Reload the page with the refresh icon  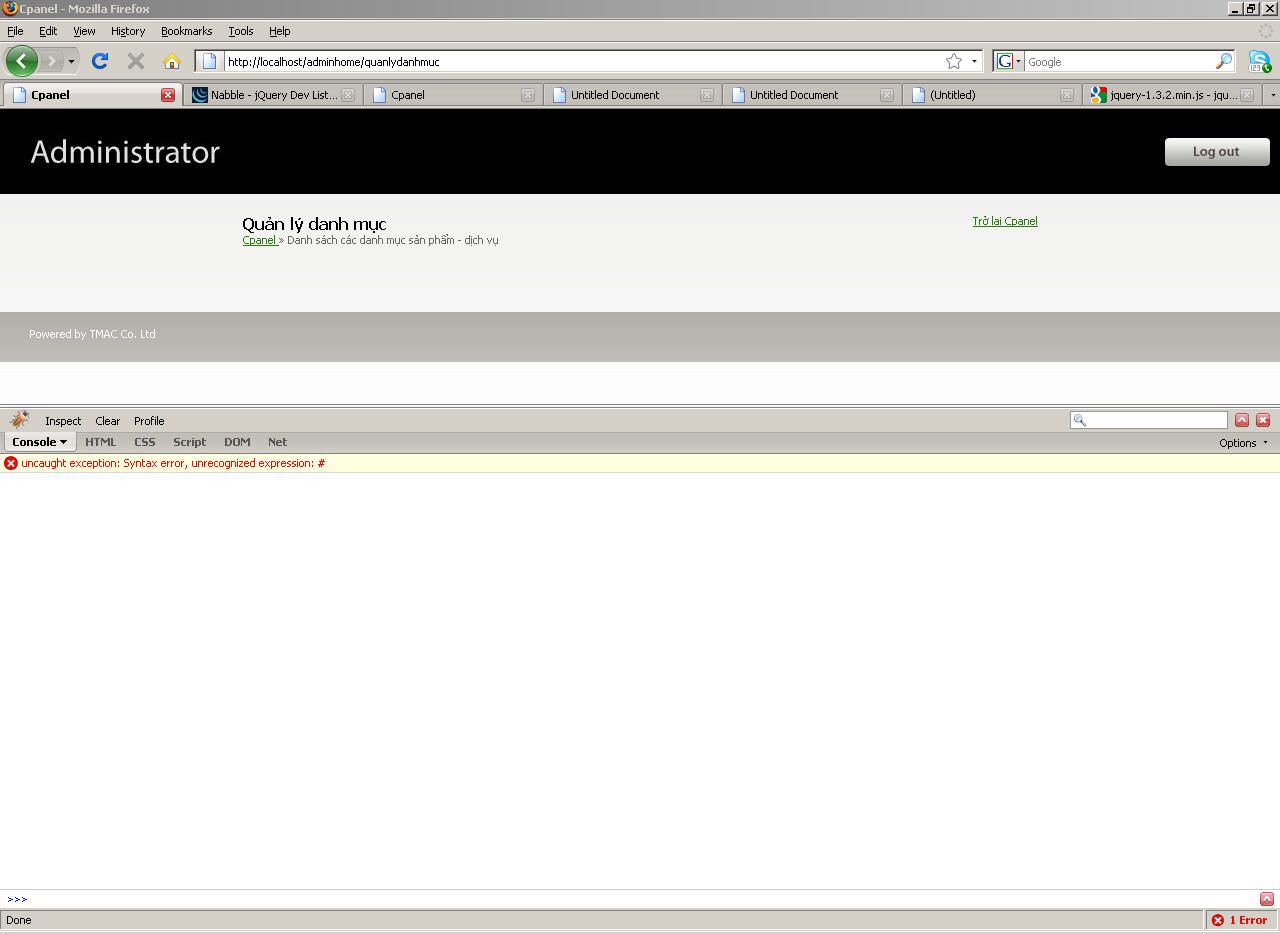pos(99,61)
